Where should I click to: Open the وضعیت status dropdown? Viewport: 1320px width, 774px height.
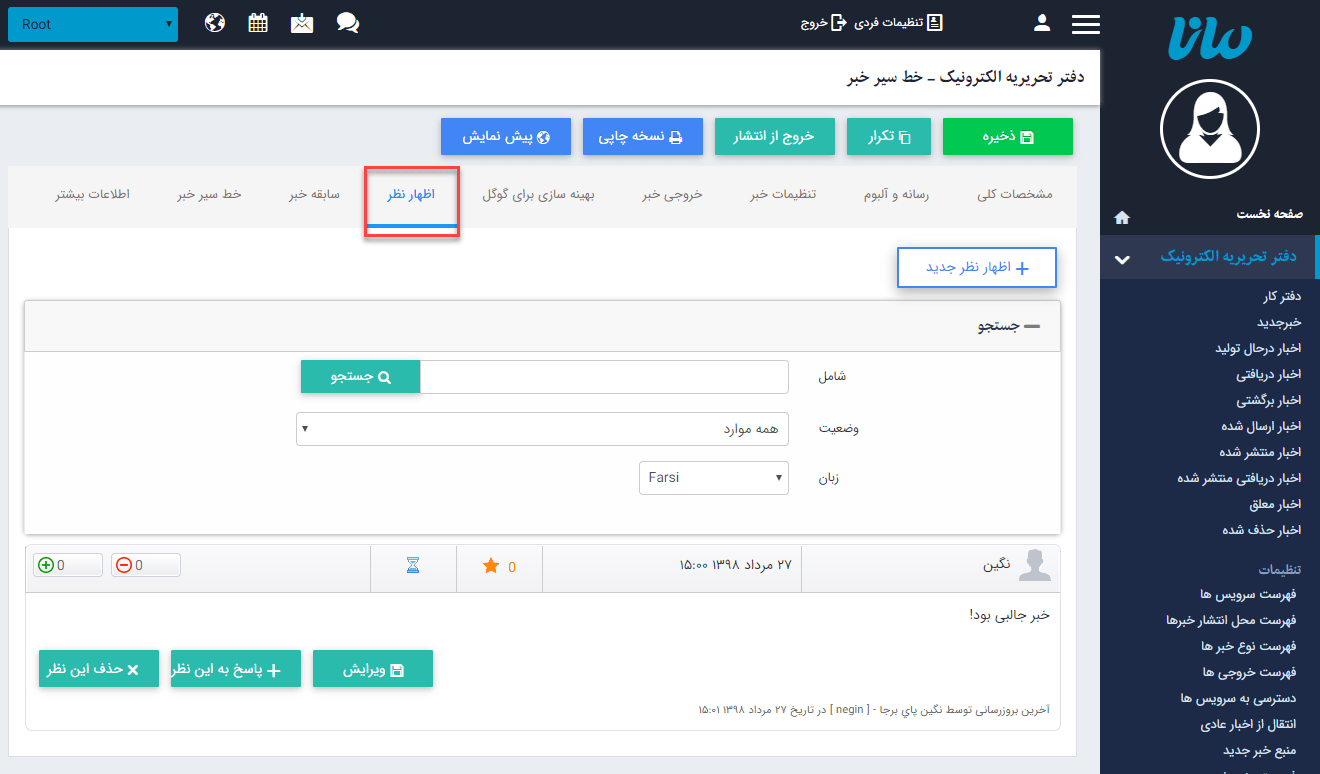point(542,428)
